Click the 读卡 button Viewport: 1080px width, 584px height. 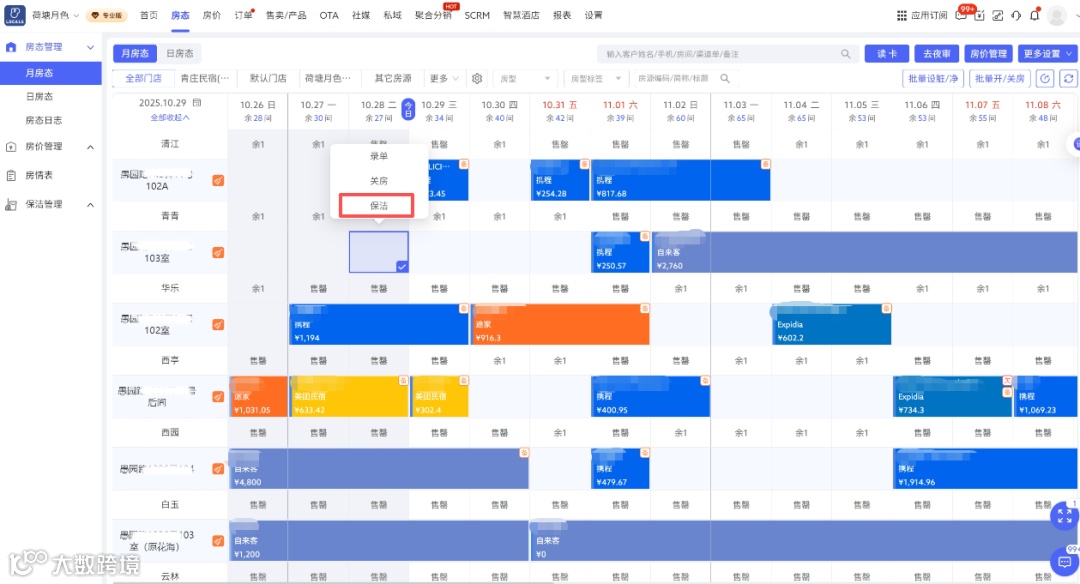point(887,54)
